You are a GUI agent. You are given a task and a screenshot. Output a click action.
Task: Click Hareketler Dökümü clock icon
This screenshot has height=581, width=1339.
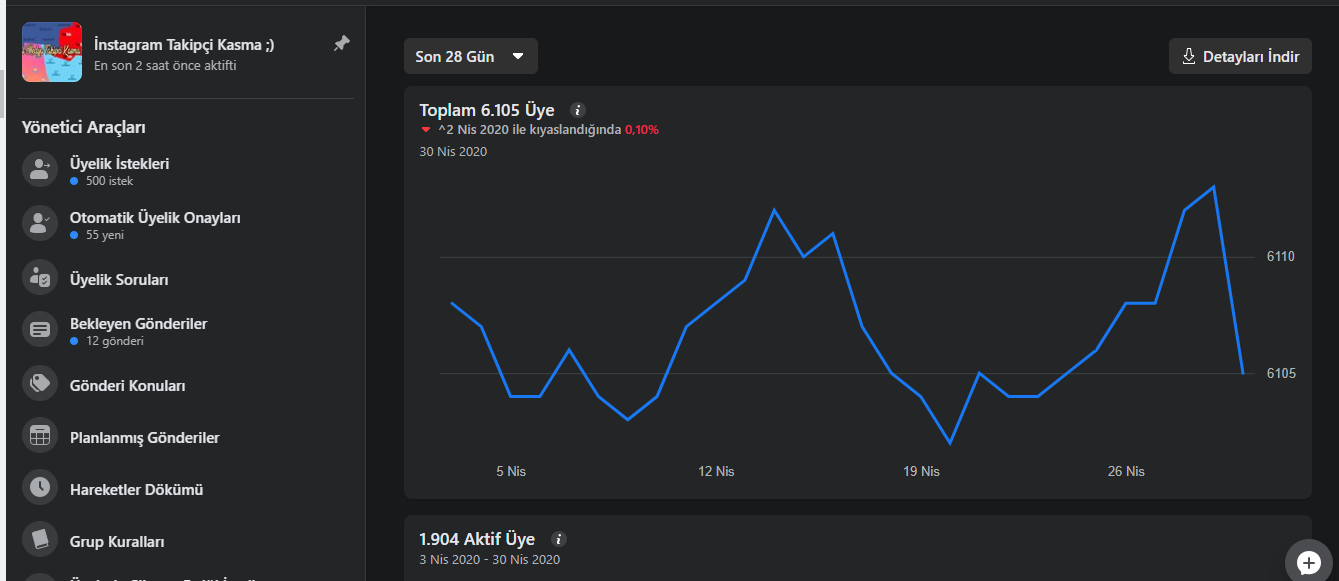coord(40,488)
